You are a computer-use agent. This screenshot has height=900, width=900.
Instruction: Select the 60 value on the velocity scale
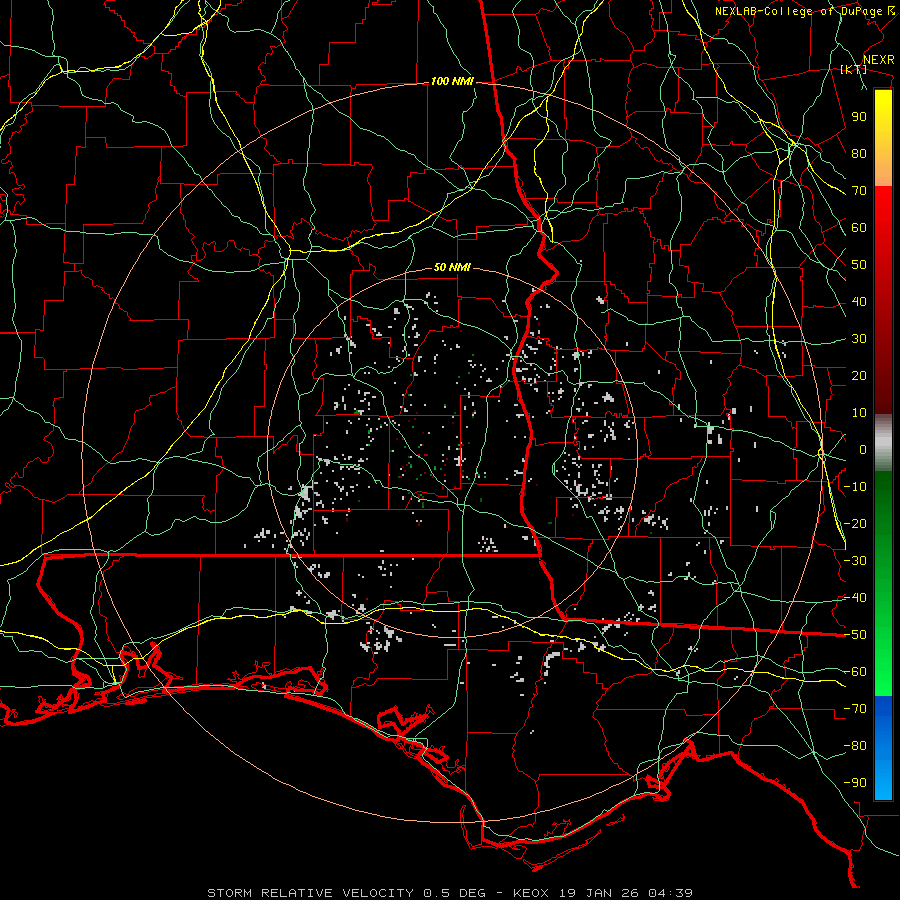859,228
